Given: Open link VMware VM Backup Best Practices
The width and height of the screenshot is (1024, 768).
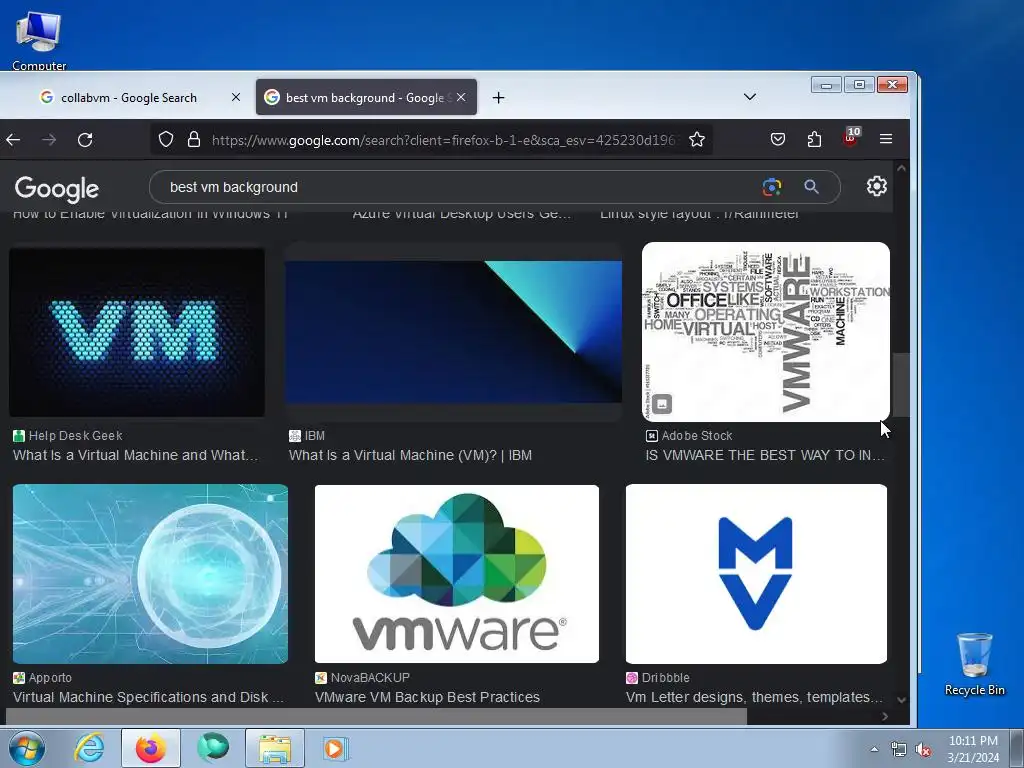Looking at the screenshot, I should click(x=427, y=697).
